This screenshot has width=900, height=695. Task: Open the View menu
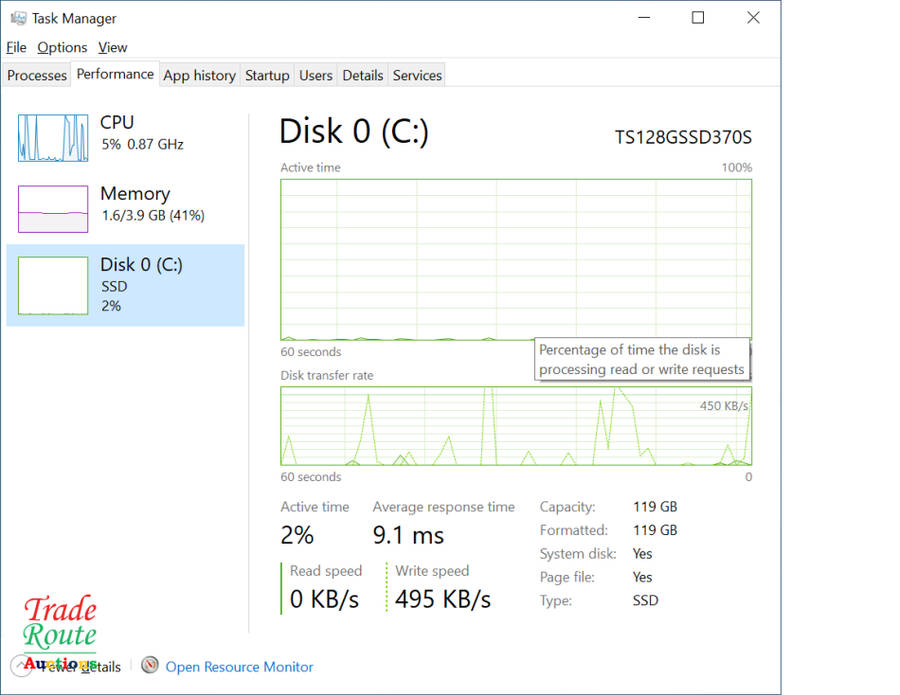pos(113,47)
